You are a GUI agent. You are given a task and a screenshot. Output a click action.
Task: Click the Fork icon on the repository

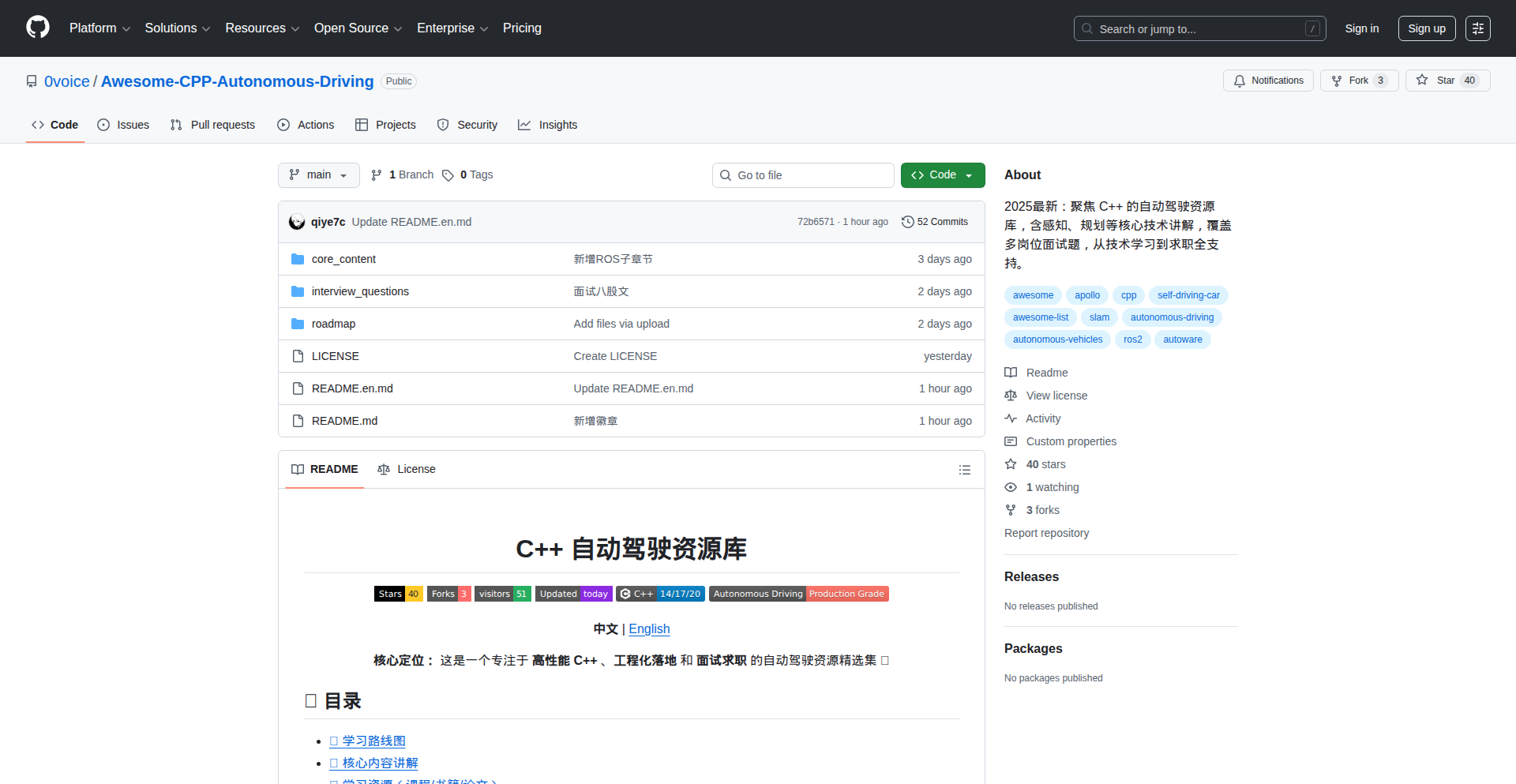coord(1336,81)
